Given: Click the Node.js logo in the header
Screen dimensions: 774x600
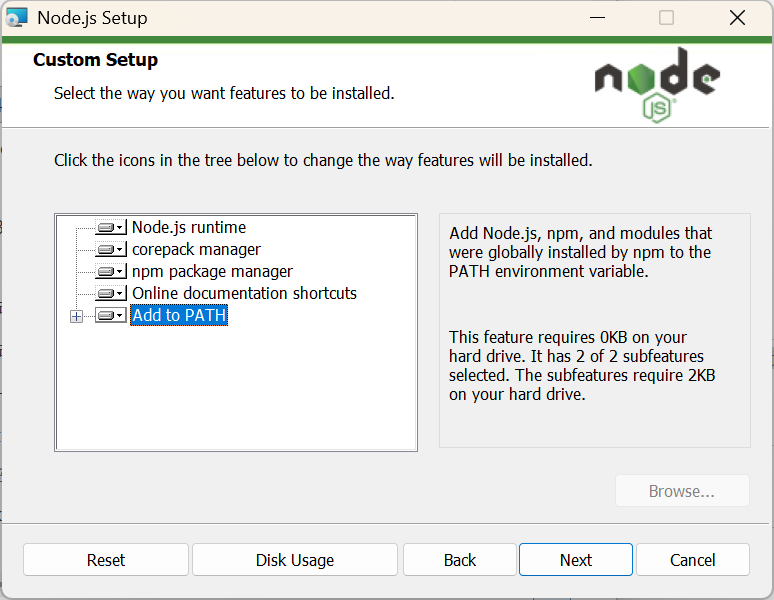Looking at the screenshot, I should 657,85.
